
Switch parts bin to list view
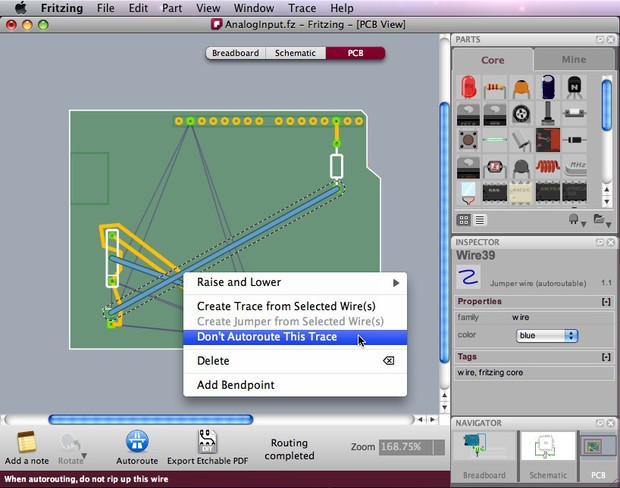480,220
